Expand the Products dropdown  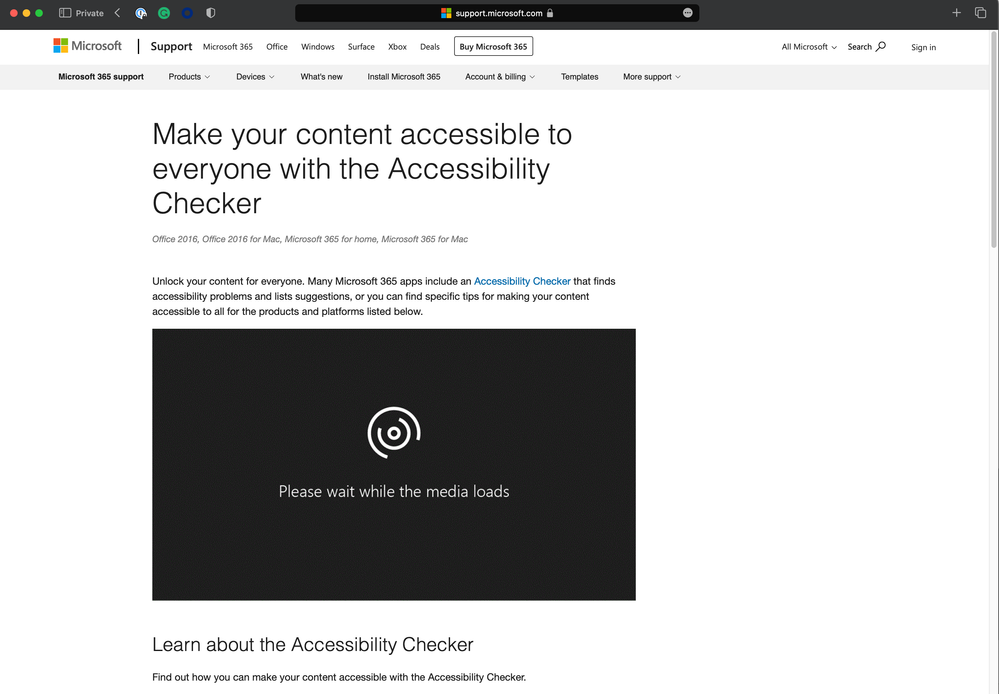189,76
